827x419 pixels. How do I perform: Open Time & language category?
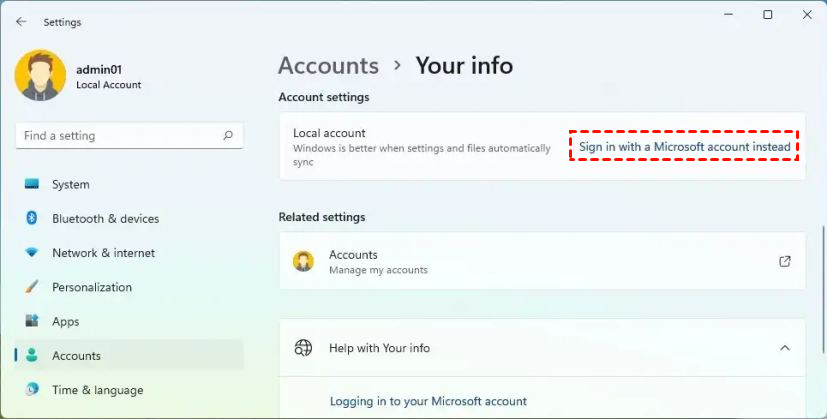click(x=97, y=390)
